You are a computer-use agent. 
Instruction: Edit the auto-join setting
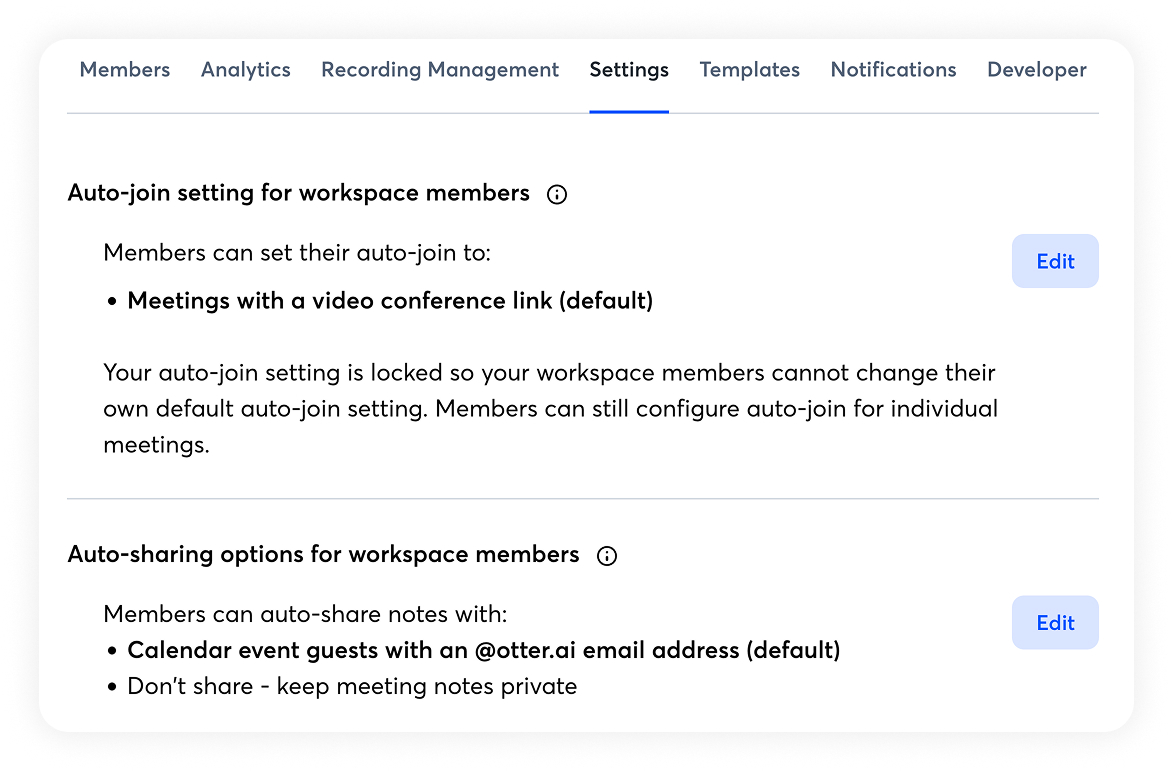[1055, 261]
